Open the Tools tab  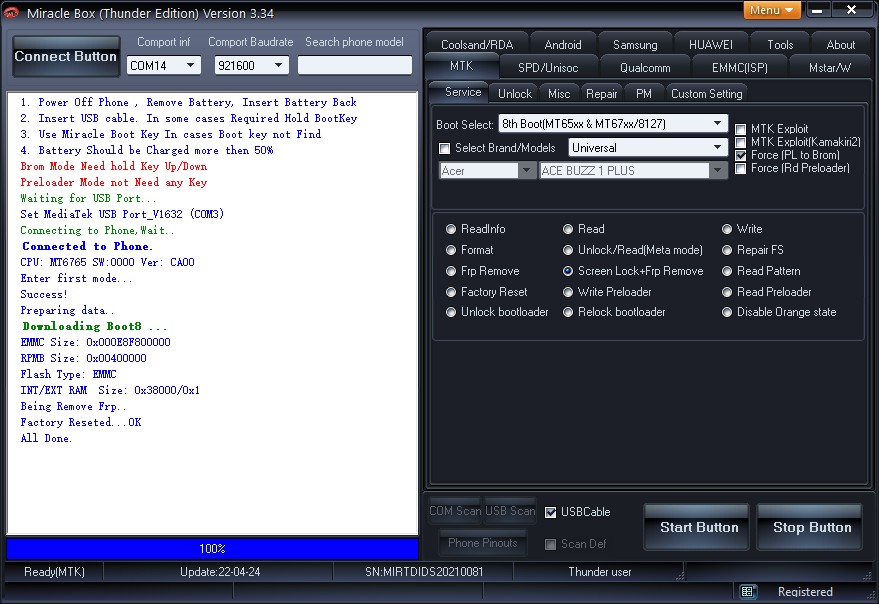pyautogui.click(x=780, y=44)
